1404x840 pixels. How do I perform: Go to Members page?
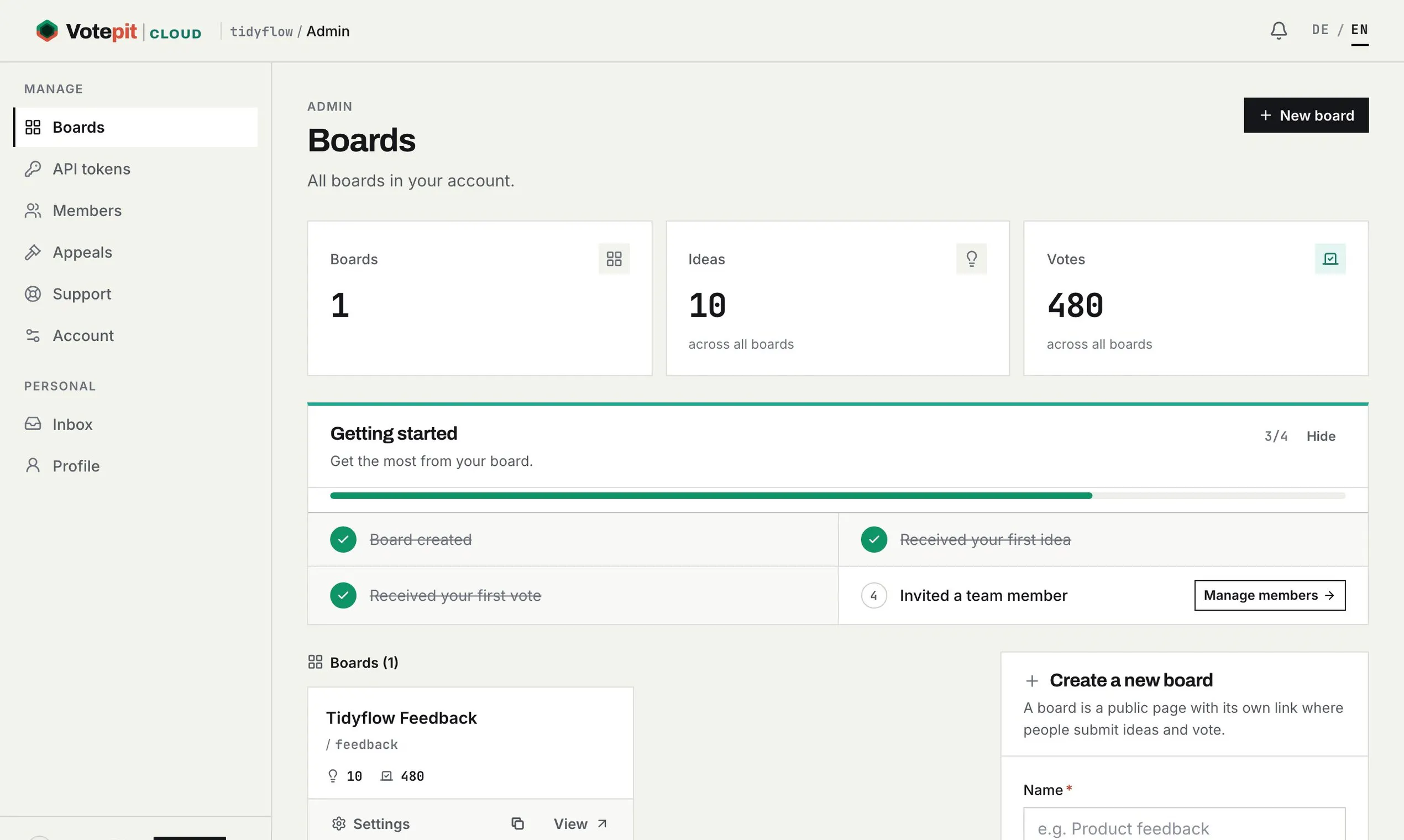(135, 211)
